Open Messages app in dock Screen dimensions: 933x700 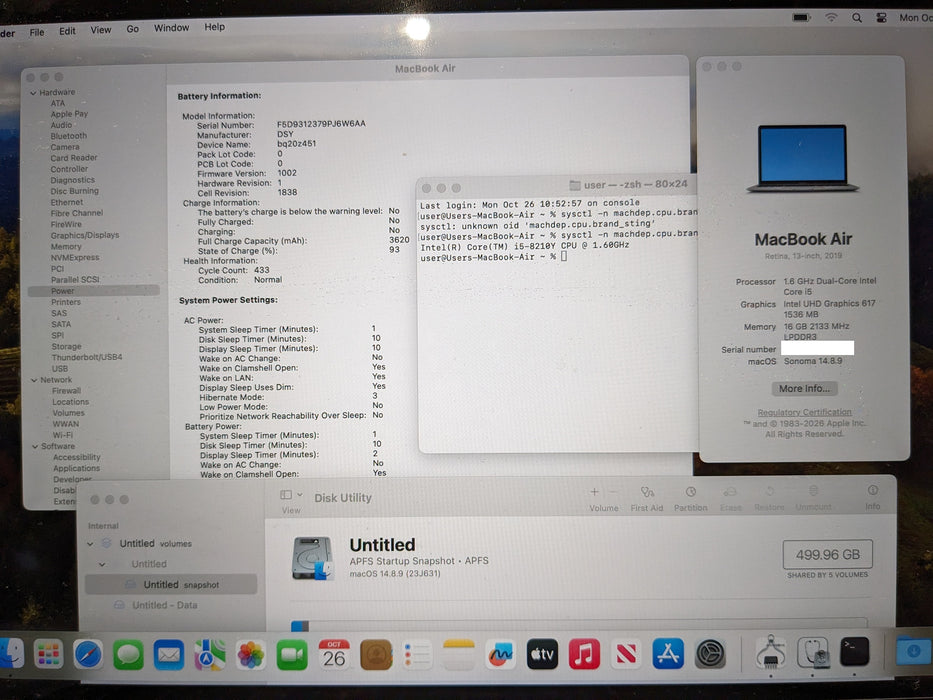(x=128, y=655)
